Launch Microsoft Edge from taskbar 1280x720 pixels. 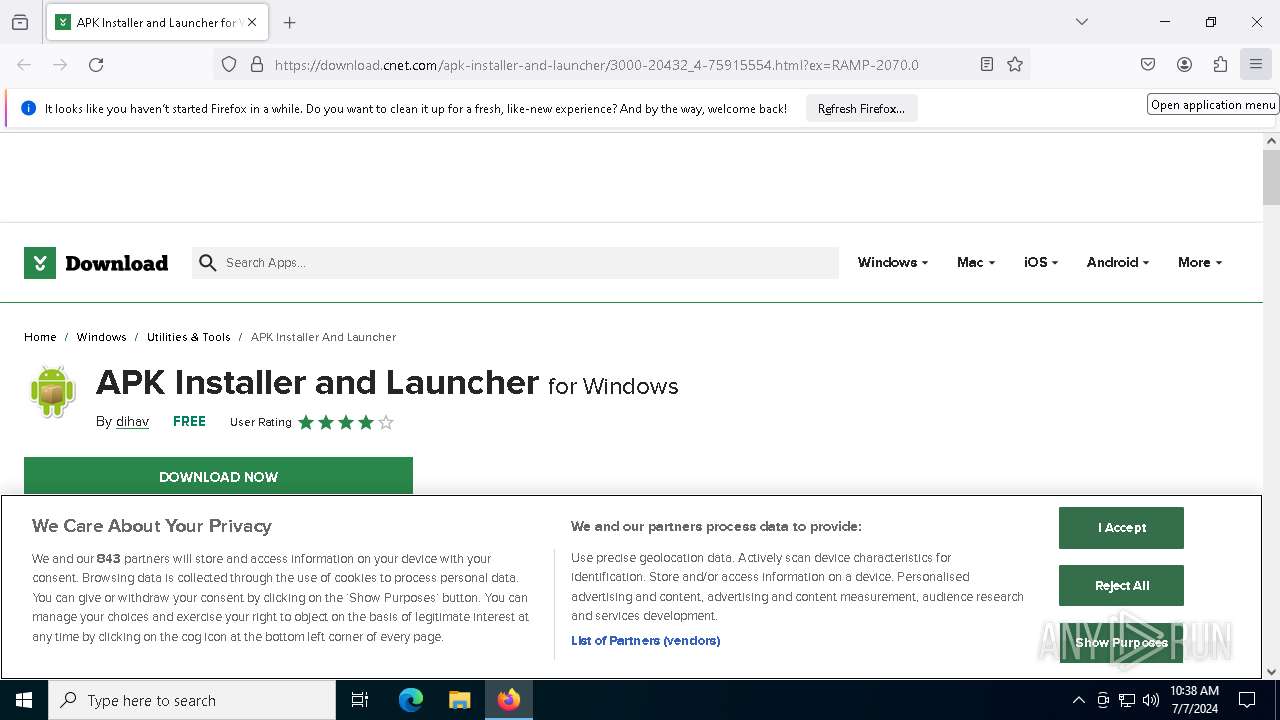[411, 700]
